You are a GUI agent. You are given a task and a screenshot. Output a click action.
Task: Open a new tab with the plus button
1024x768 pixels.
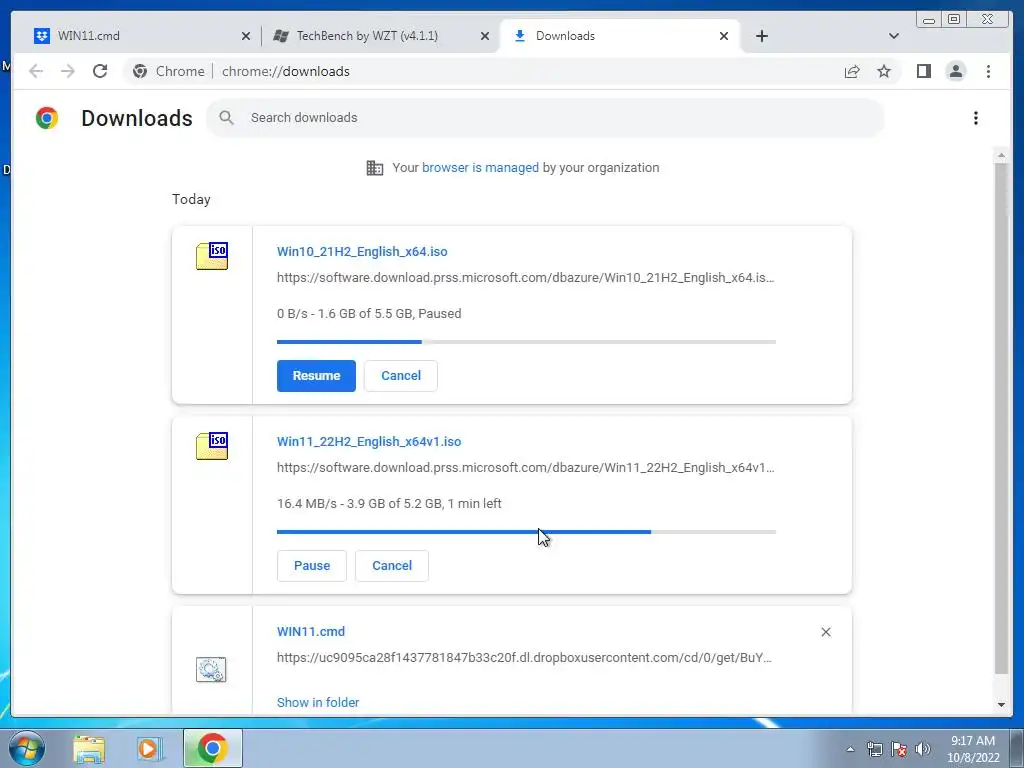click(761, 36)
